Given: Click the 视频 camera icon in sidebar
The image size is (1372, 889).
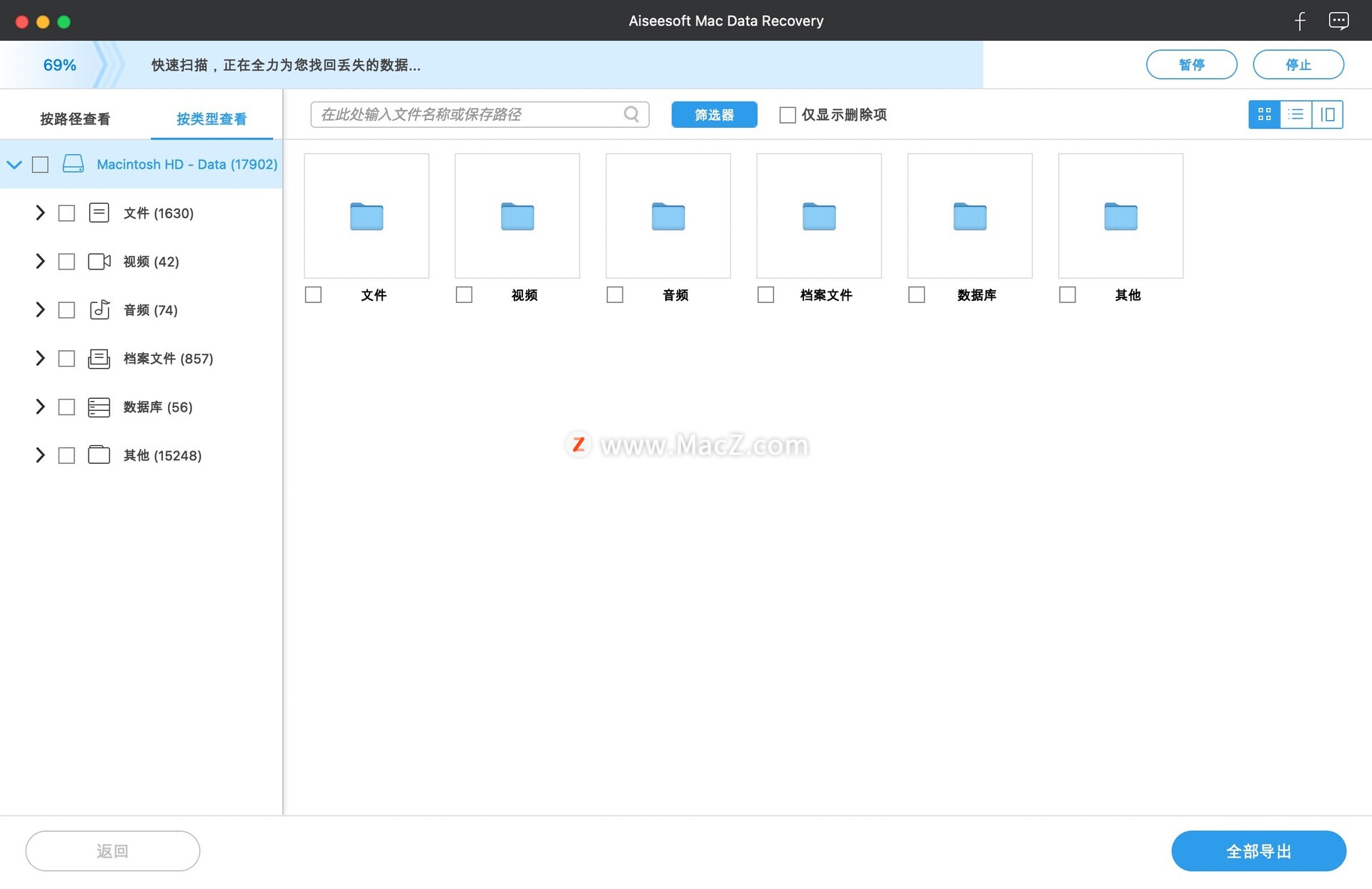Looking at the screenshot, I should tap(99, 261).
